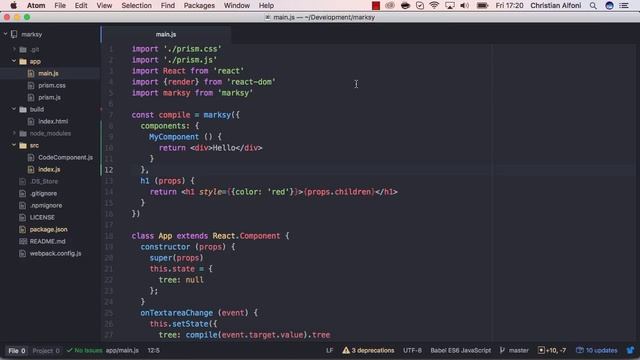
Task: Open .DS_Store file
Action: [x=44, y=181]
